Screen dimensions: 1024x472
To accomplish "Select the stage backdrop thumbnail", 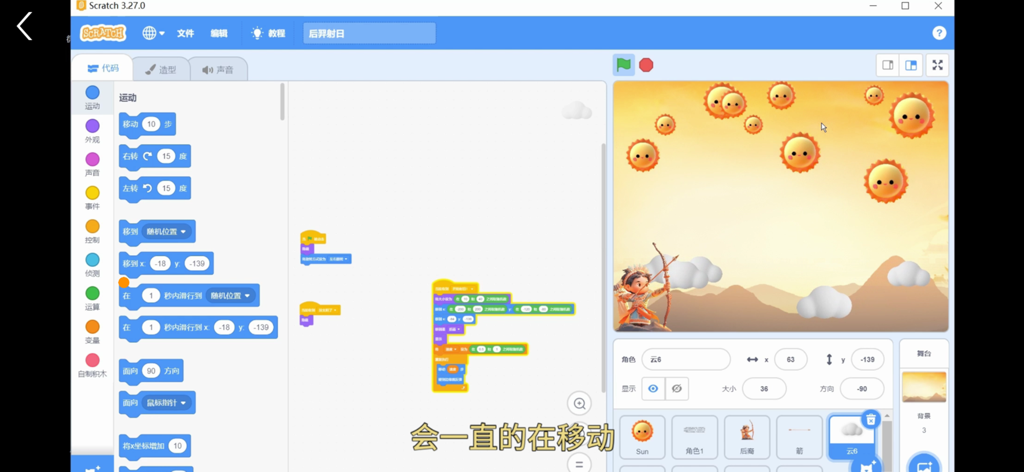I will click(x=924, y=387).
